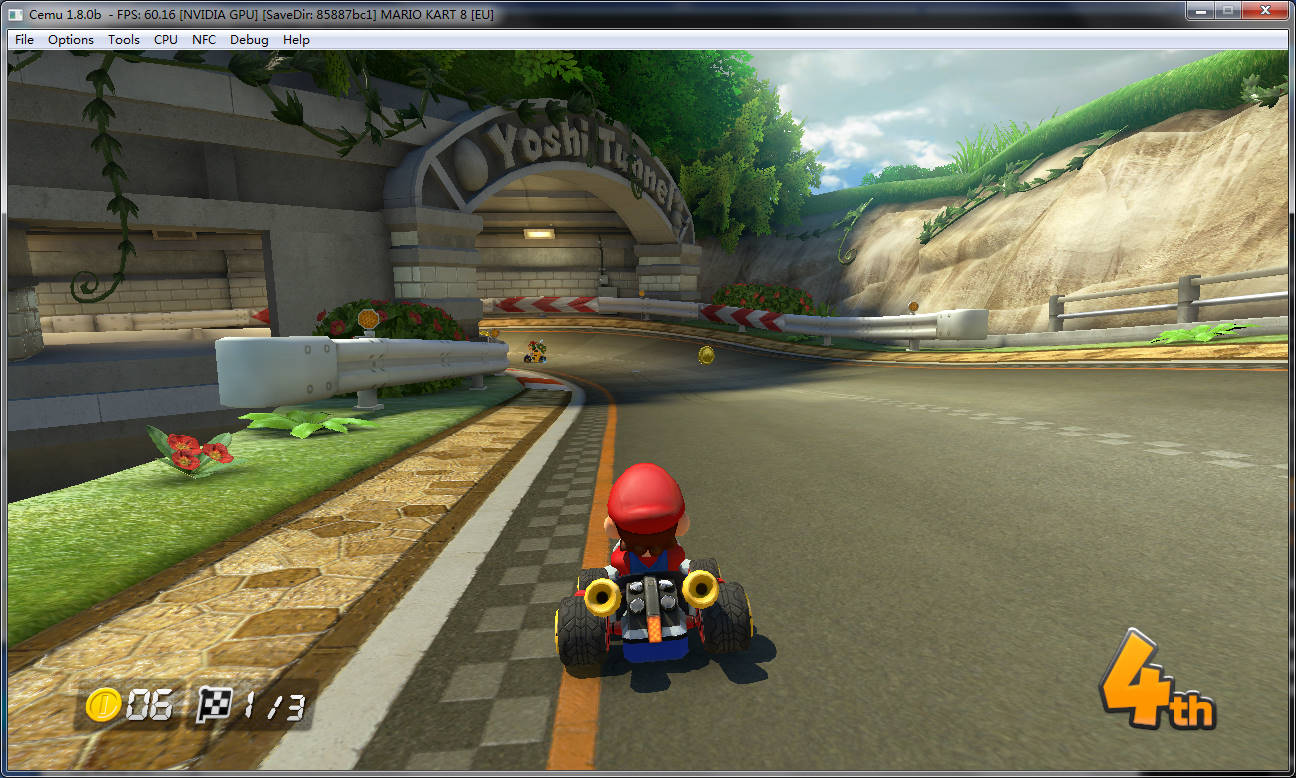Click the floating gold coin on the track
1296x778 pixels.
pyautogui.click(x=707, y=354)
